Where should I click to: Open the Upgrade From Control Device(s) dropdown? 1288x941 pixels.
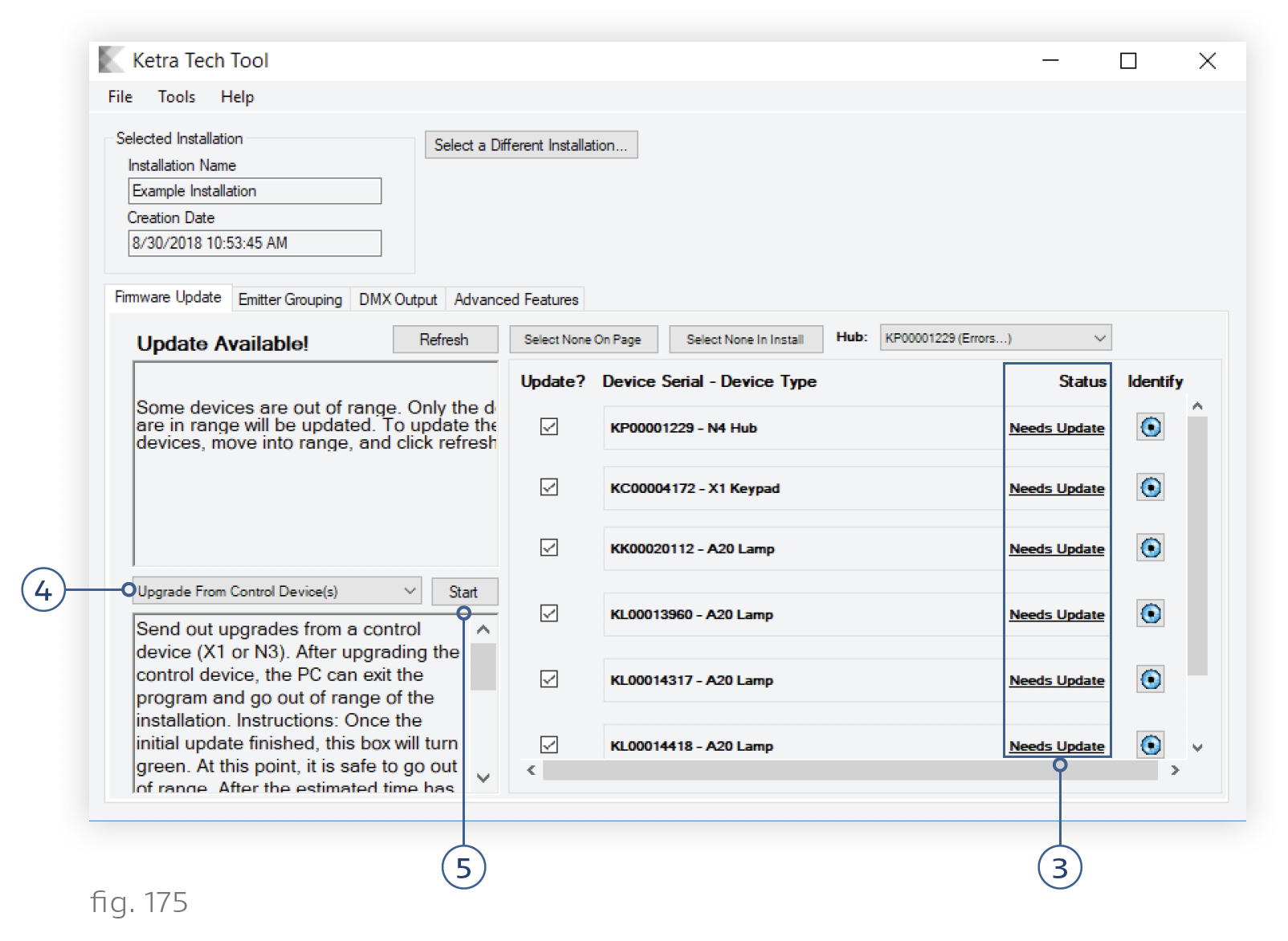[275, 591]
